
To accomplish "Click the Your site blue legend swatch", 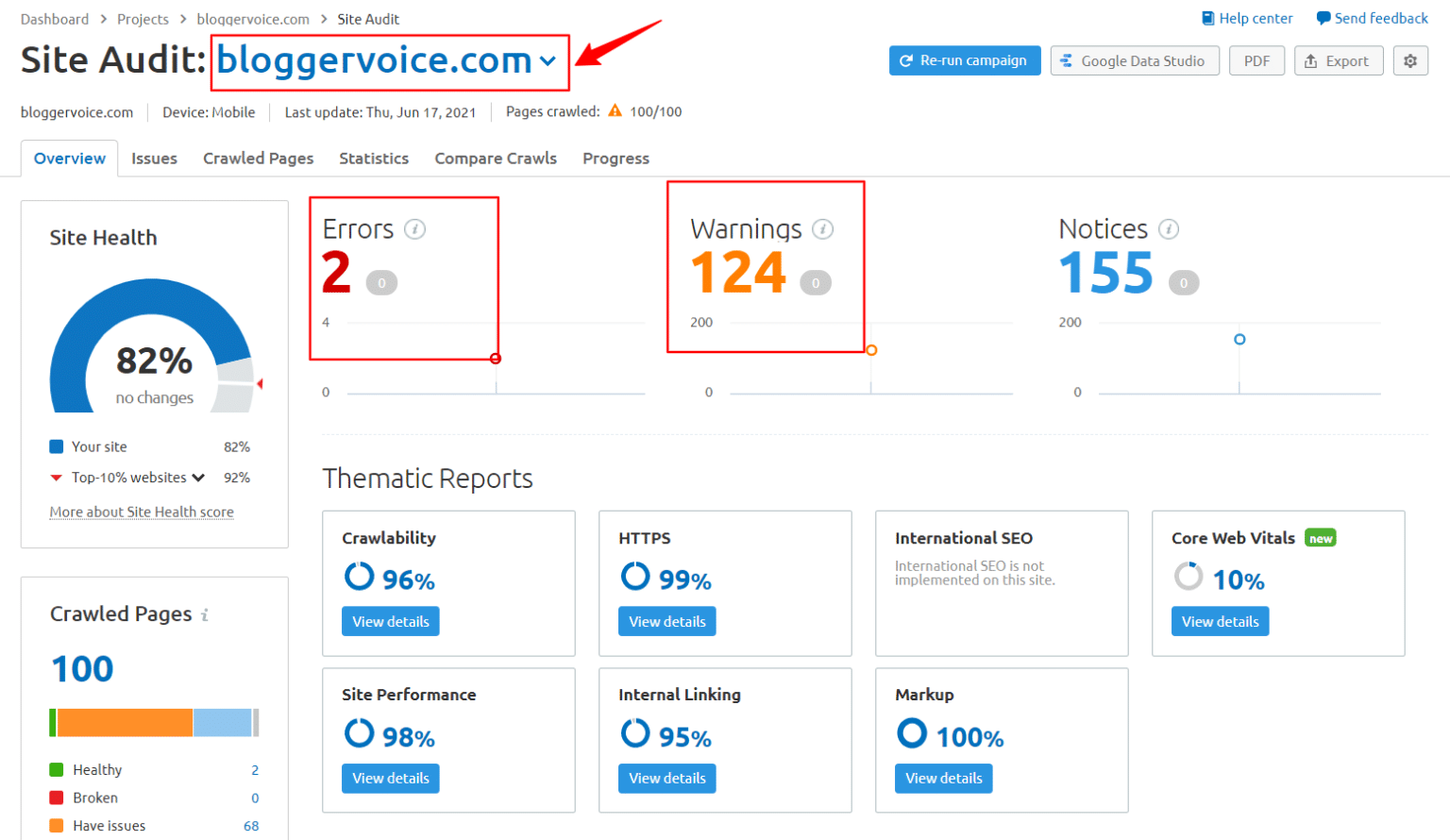I will pos(57,446).
